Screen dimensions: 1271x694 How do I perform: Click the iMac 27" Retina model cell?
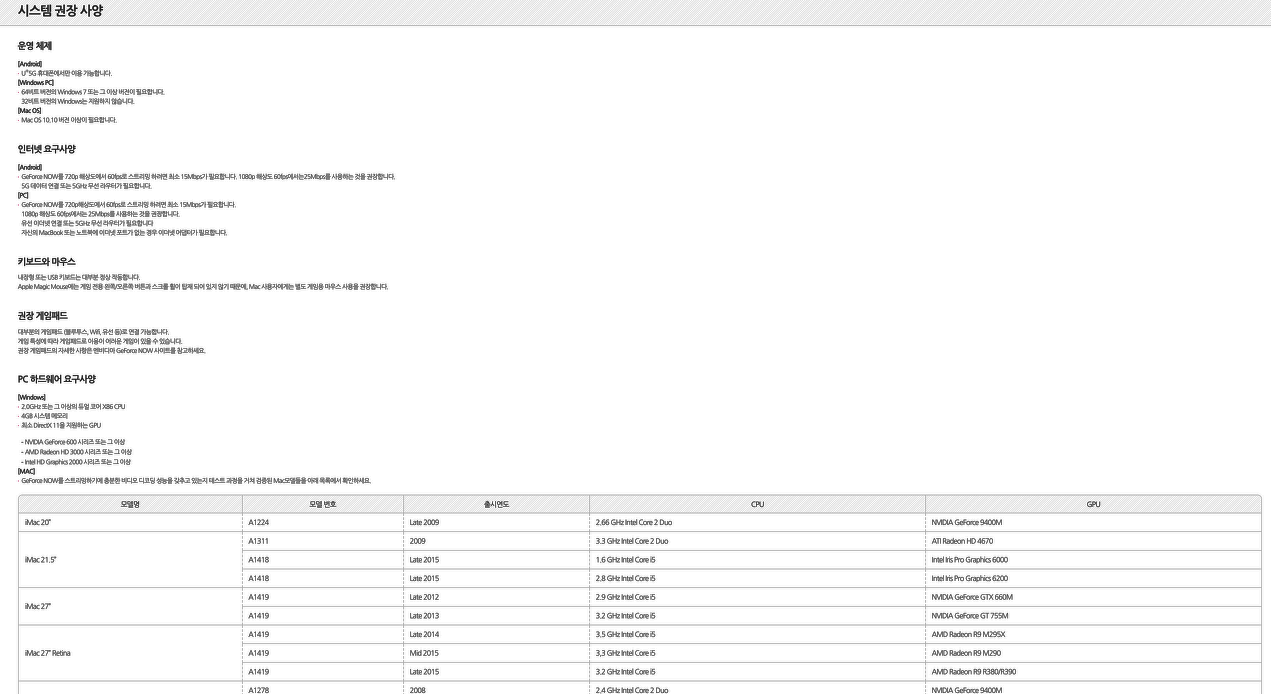pyautogui.click(x=130, y=653)
